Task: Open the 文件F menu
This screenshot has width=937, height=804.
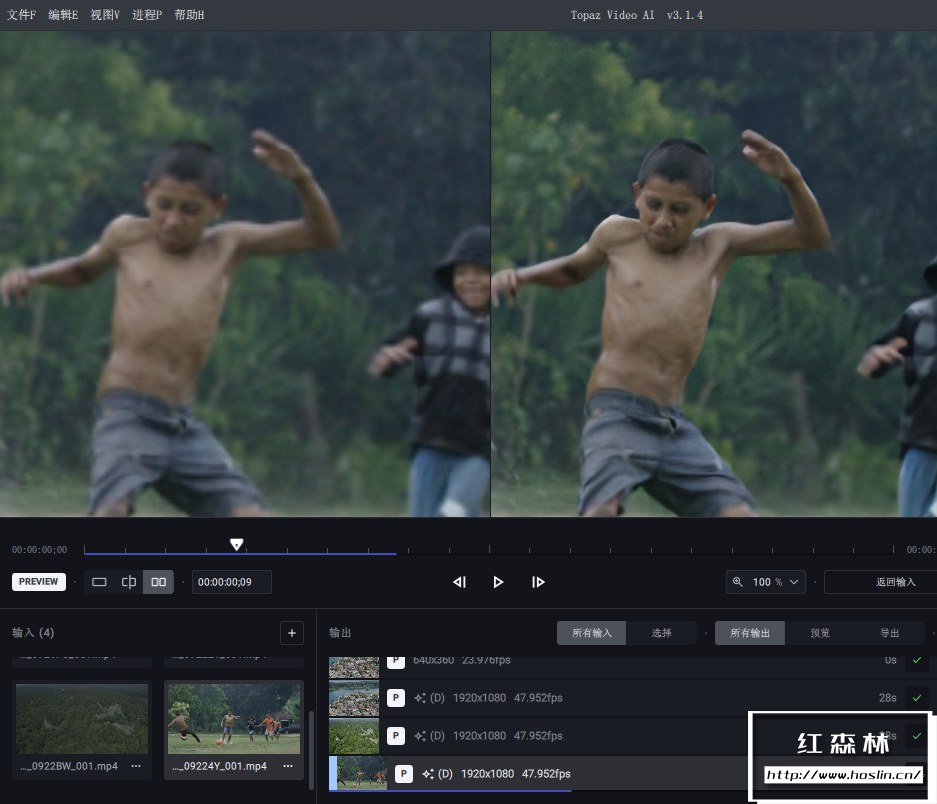Action: (22, 15)
